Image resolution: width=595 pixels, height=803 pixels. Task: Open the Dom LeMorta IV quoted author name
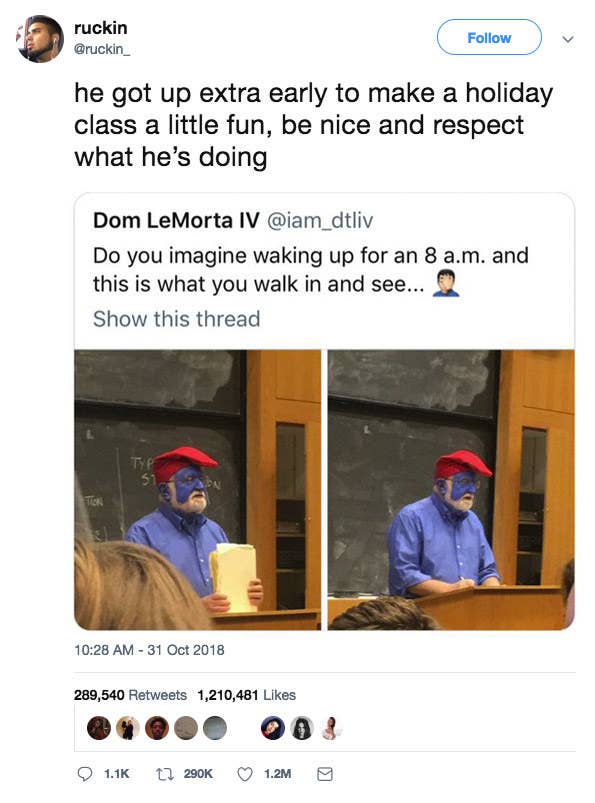(x=176, y=220)
